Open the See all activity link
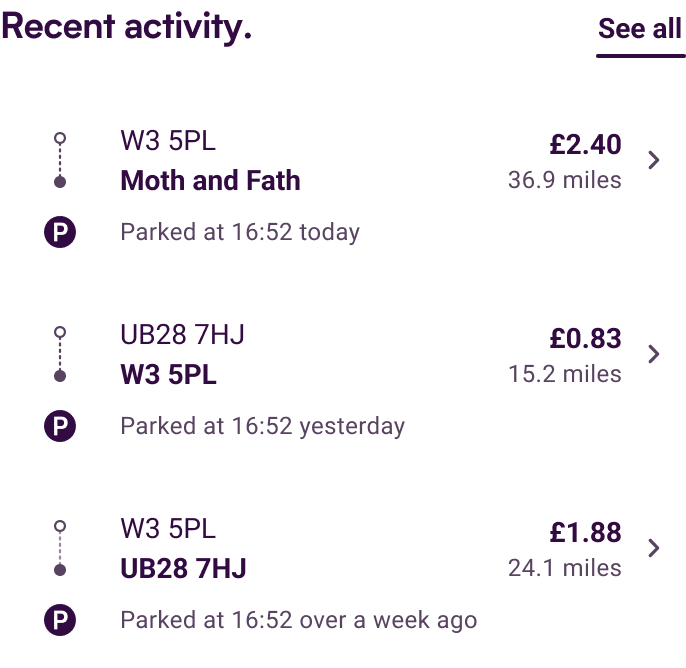Screen dimensions: 686x668 click(640, 29)
